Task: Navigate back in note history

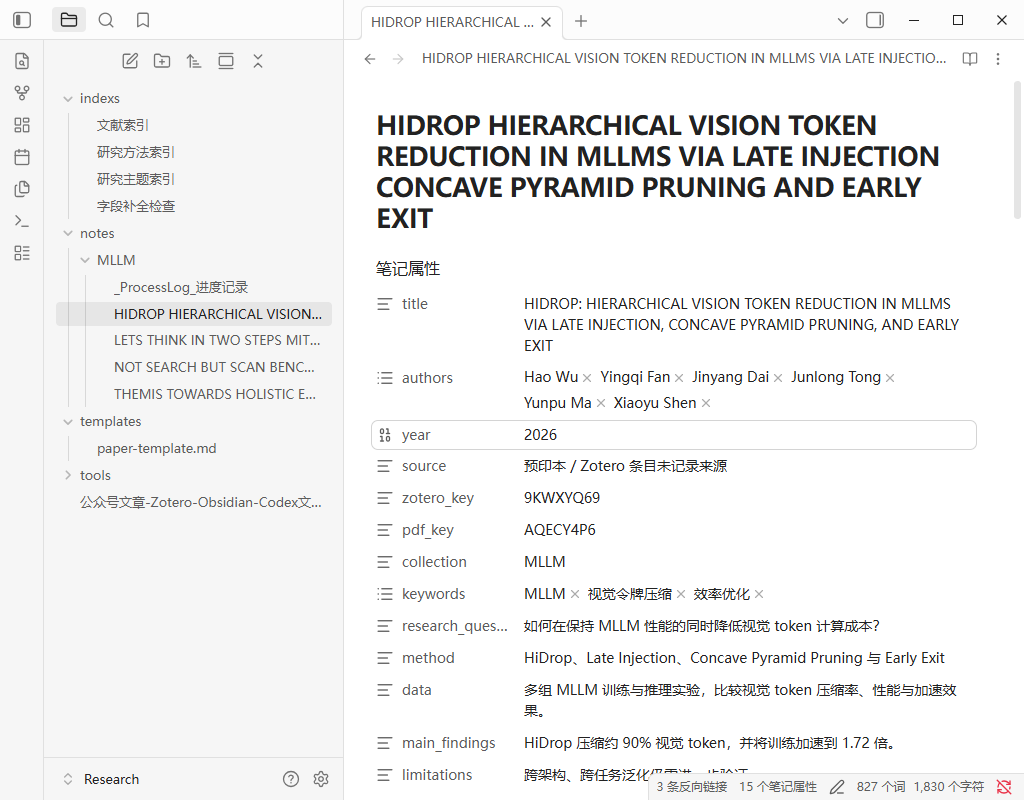Action: tap(370, 59)
